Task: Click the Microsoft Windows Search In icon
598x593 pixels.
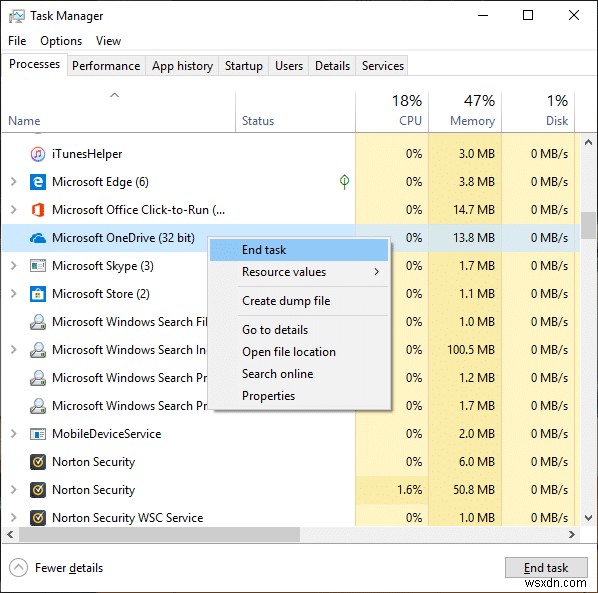Action: (x=38, y=350)
